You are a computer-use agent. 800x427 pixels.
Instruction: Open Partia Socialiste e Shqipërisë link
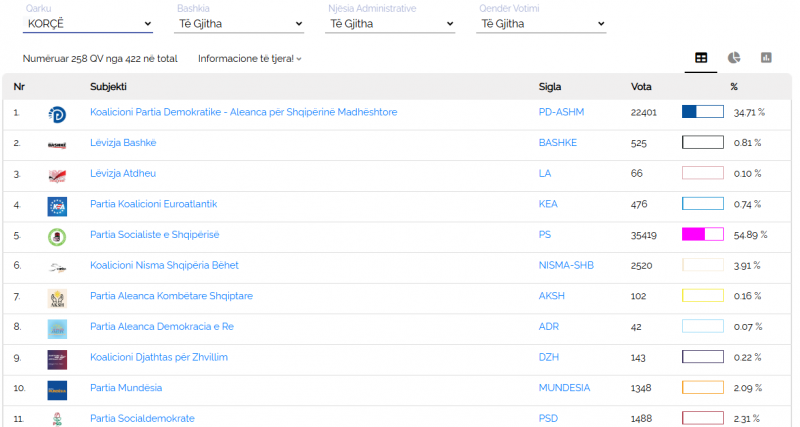155,235
